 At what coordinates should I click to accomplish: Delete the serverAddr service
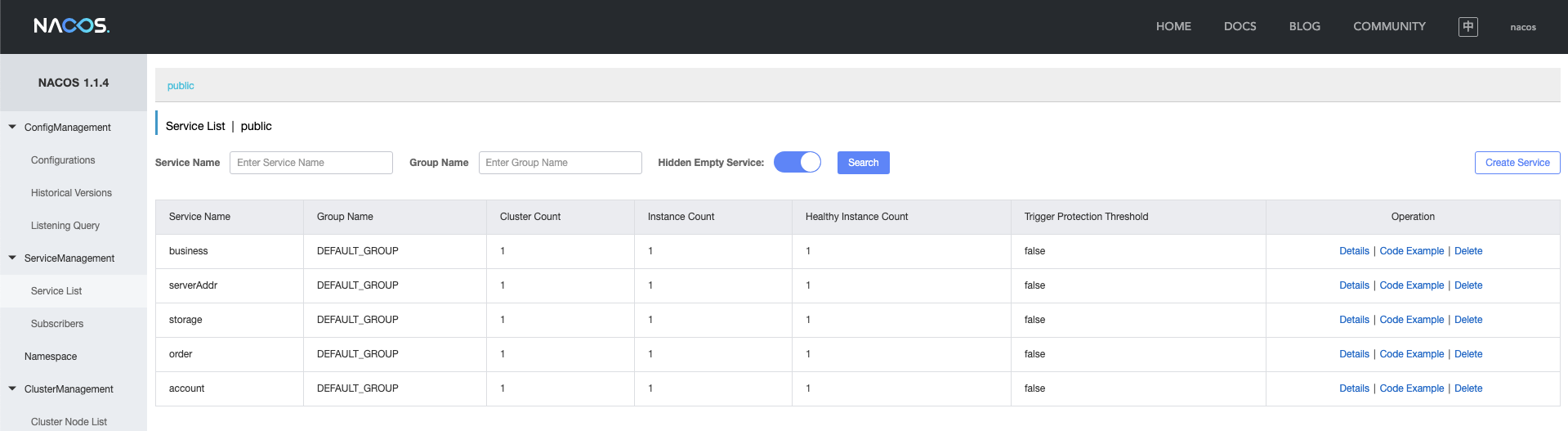pyautogui.click(x=1468, y=285)
